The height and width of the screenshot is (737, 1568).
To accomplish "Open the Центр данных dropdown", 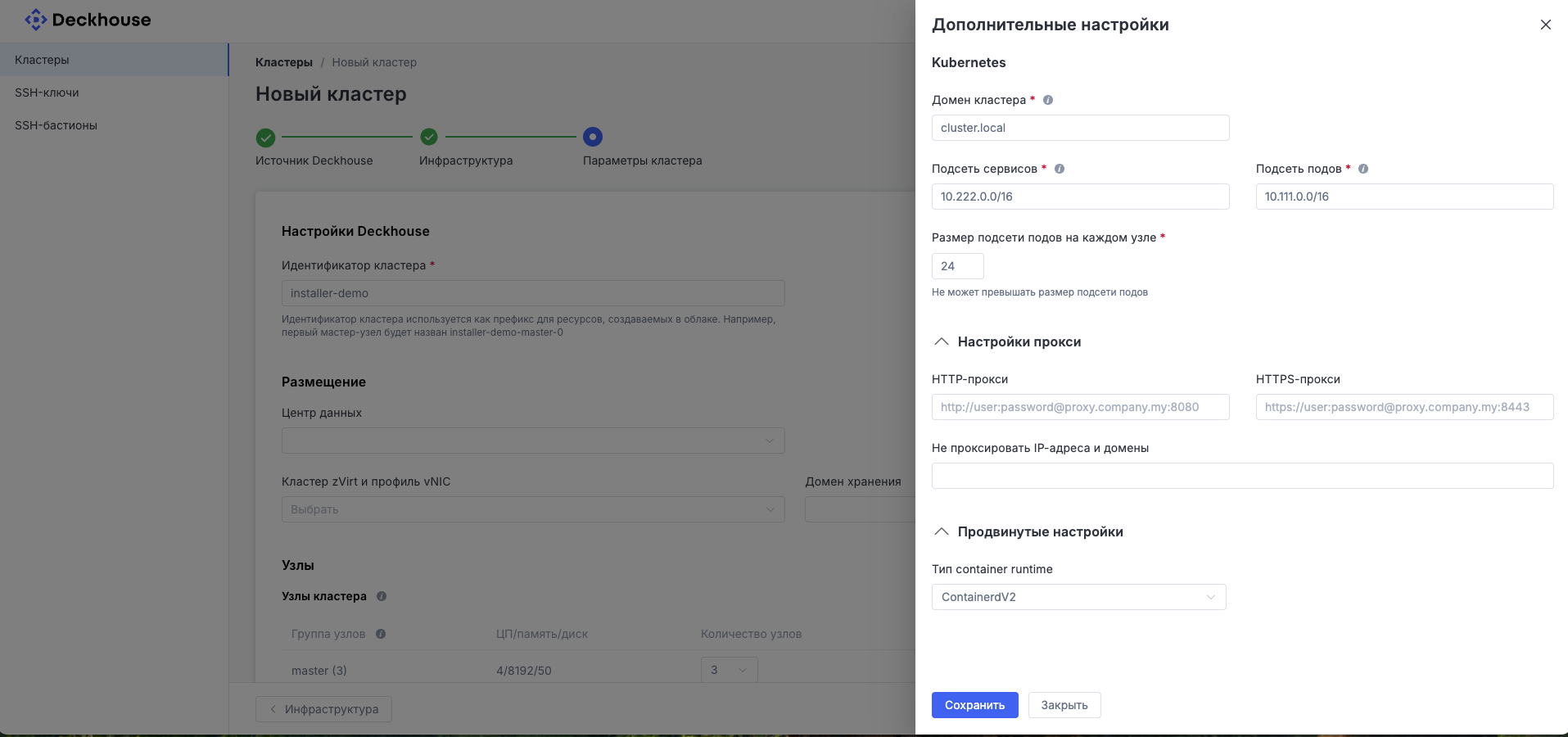I will (533, 441).
